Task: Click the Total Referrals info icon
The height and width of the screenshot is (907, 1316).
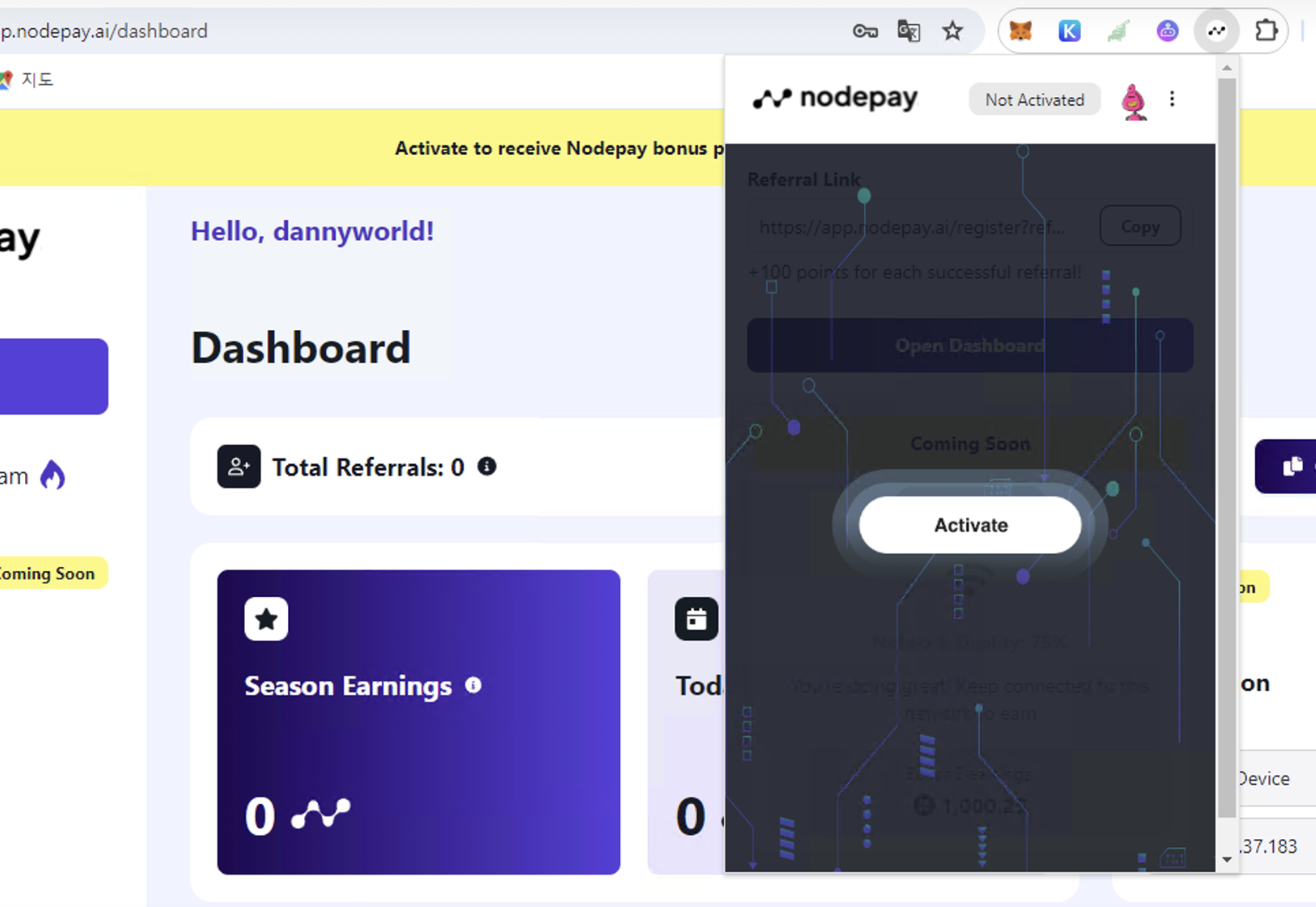Action: coord(487,466)
